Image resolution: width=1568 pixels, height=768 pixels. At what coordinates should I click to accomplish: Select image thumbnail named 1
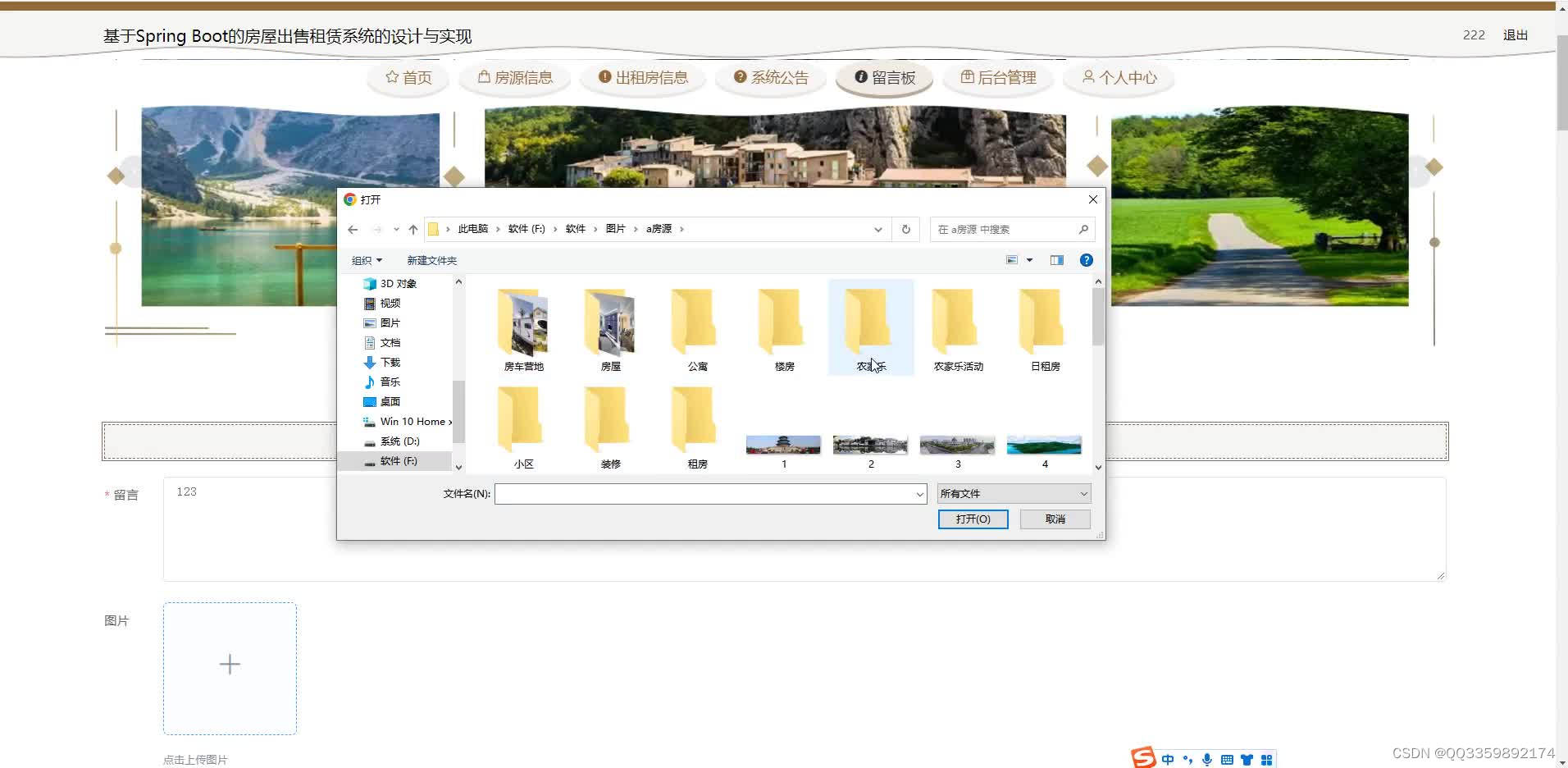[x=783, y=451]
